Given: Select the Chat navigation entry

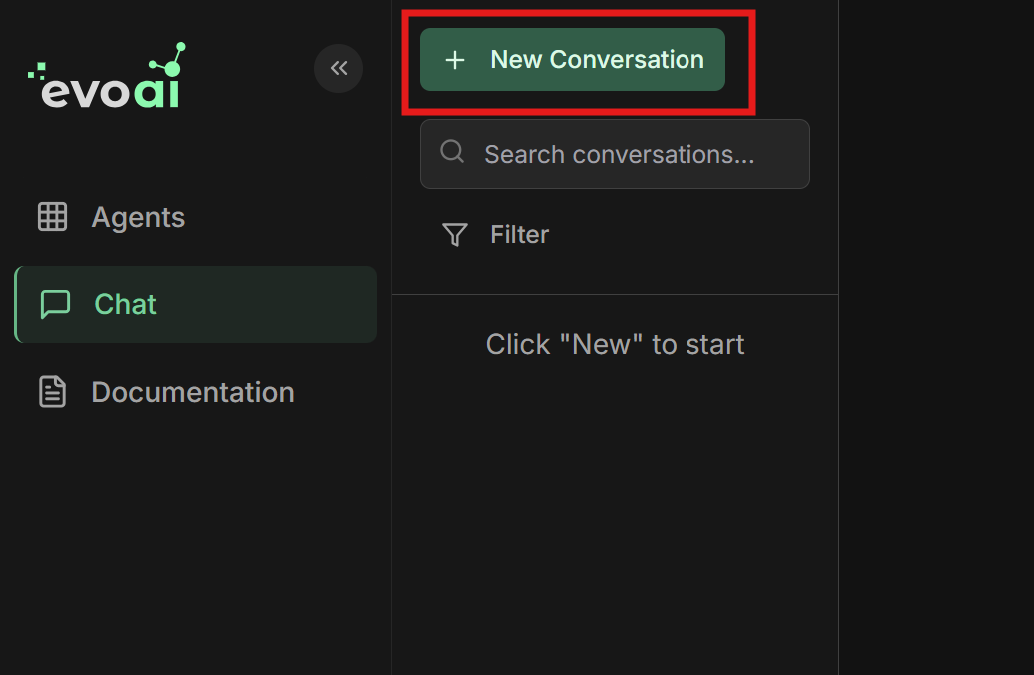Looking at the screenshot, I should (124, 304).
